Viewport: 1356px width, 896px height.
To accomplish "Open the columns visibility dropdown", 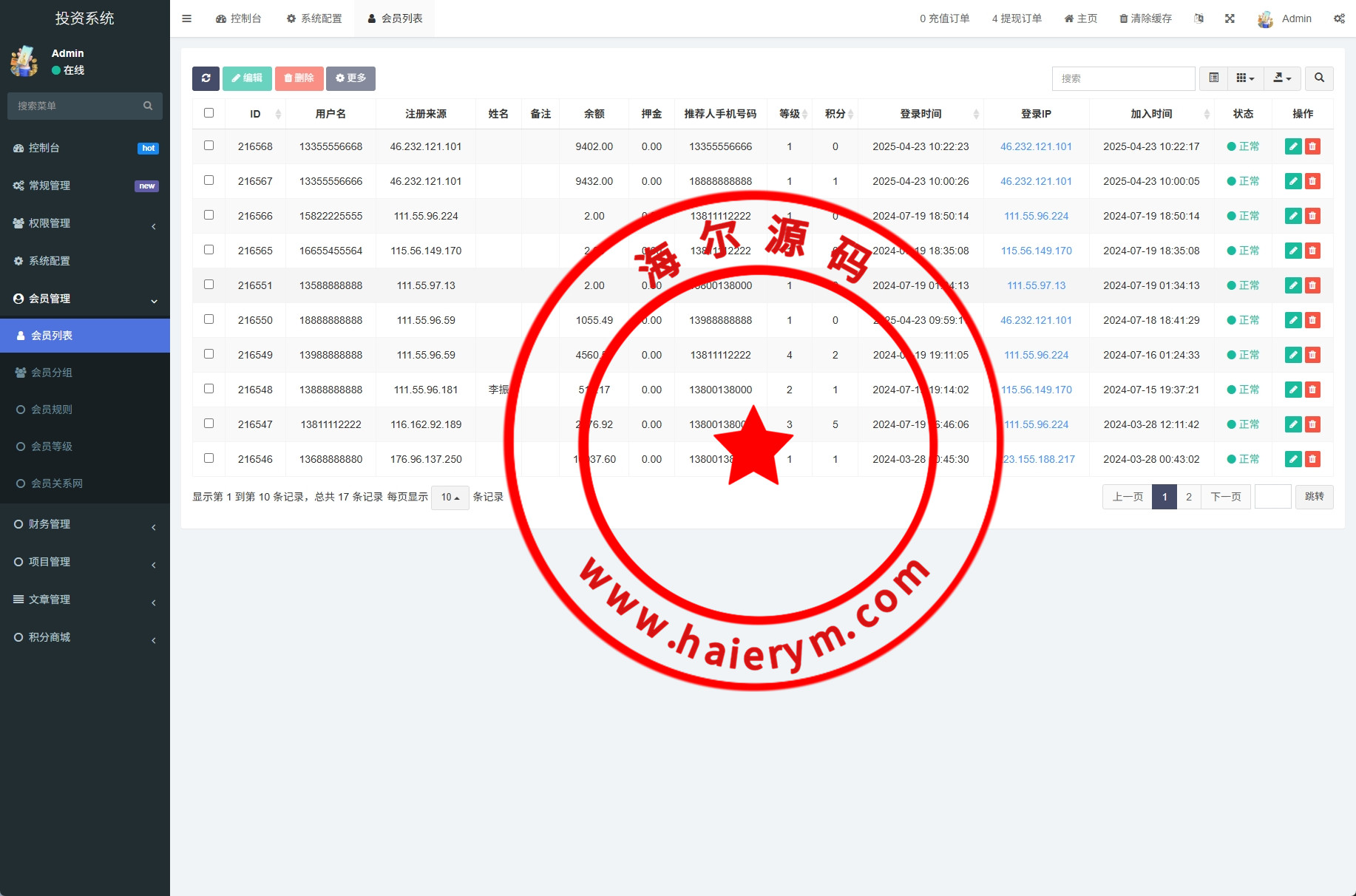I will tap(1245, 78).
